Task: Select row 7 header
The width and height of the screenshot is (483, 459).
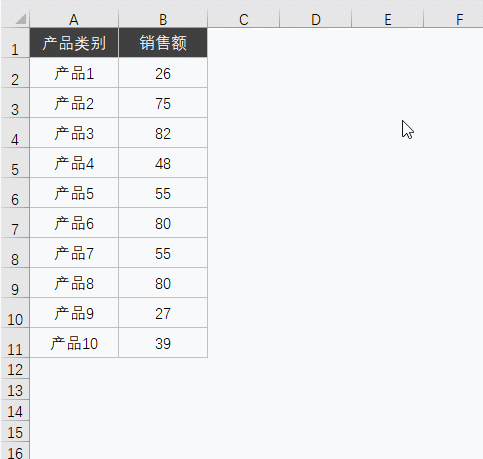Action: click(15, 223)
